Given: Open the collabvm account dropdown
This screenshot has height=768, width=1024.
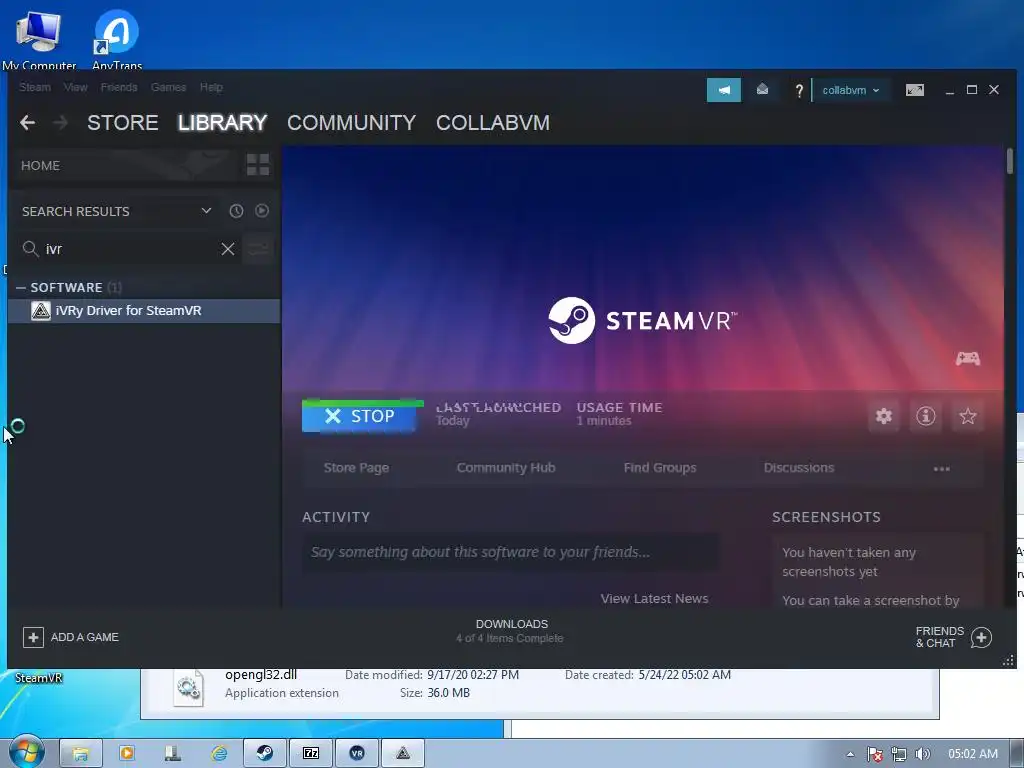Looking at the screenshot, I should pos(850,90).
